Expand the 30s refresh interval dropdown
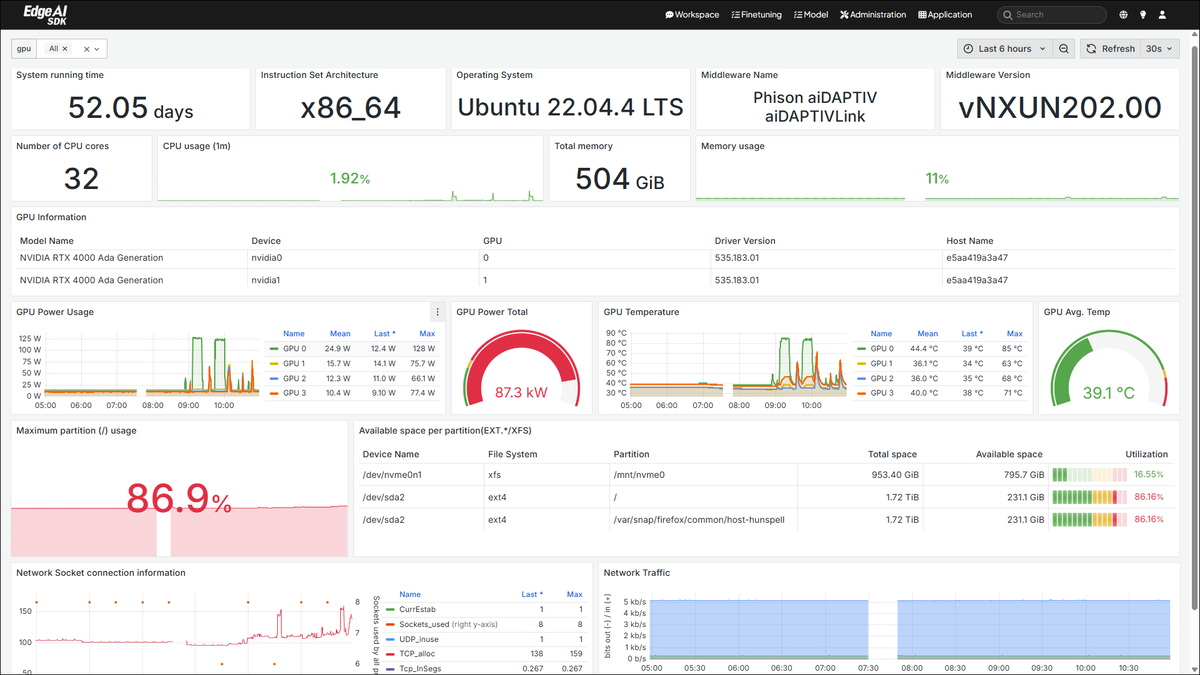Image resolution: width=1200 pixels, height=675 pixels. 1159,48
